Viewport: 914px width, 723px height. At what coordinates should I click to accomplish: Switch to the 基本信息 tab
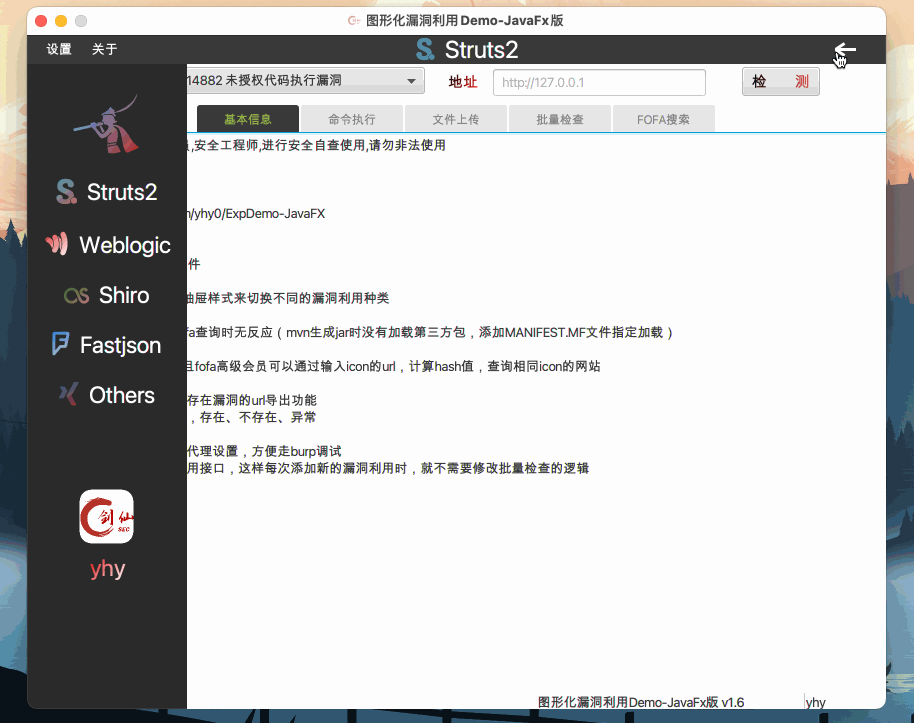point(248,119)
